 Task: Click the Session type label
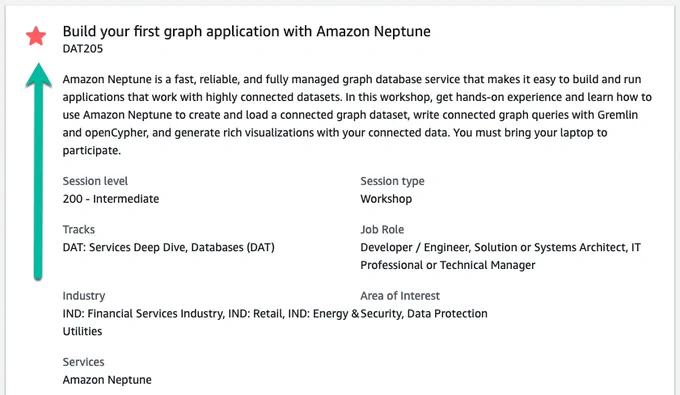click(392, 181)
